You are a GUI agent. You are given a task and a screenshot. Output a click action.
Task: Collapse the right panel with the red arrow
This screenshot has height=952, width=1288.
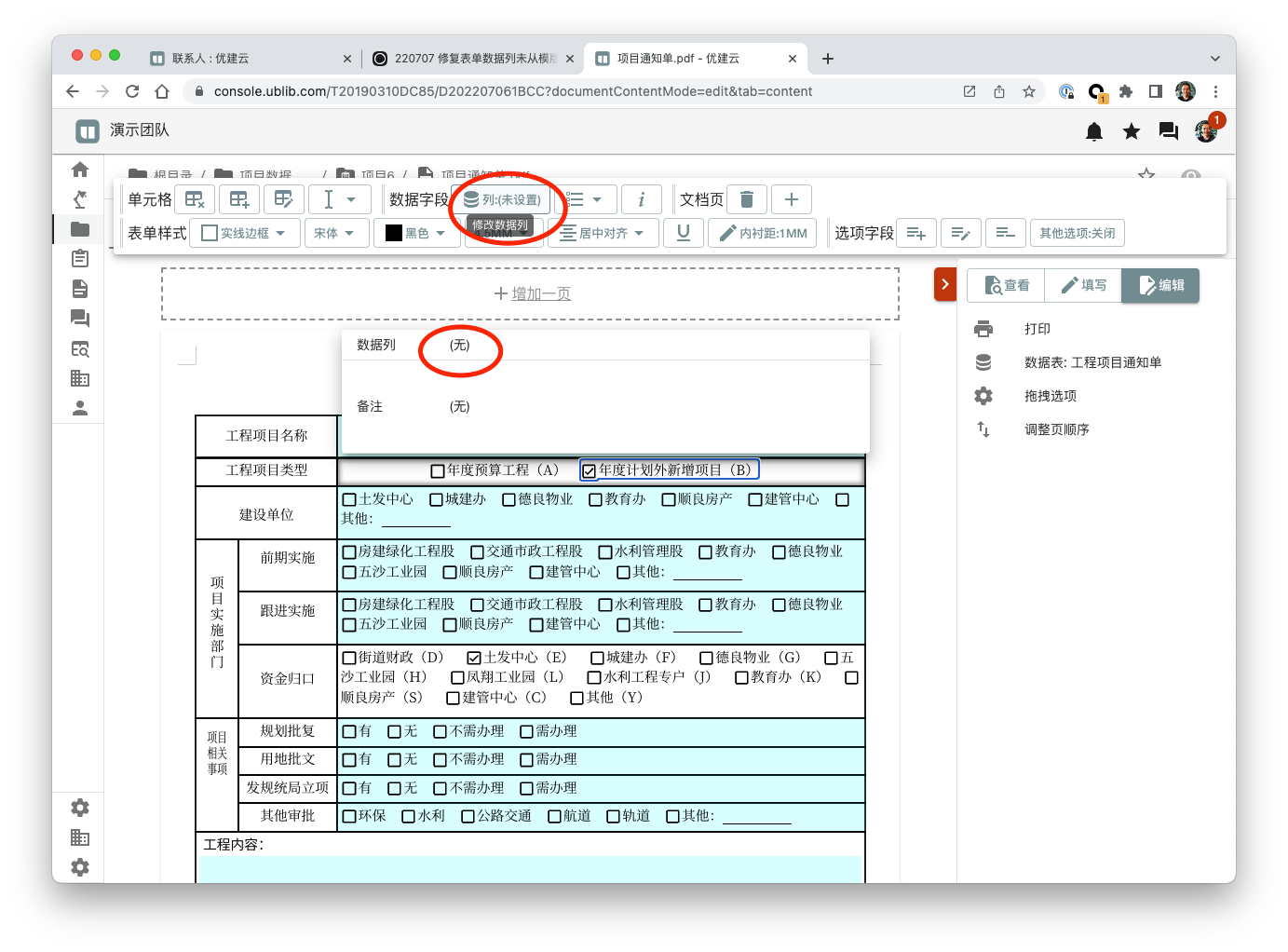tap(945, 284)
